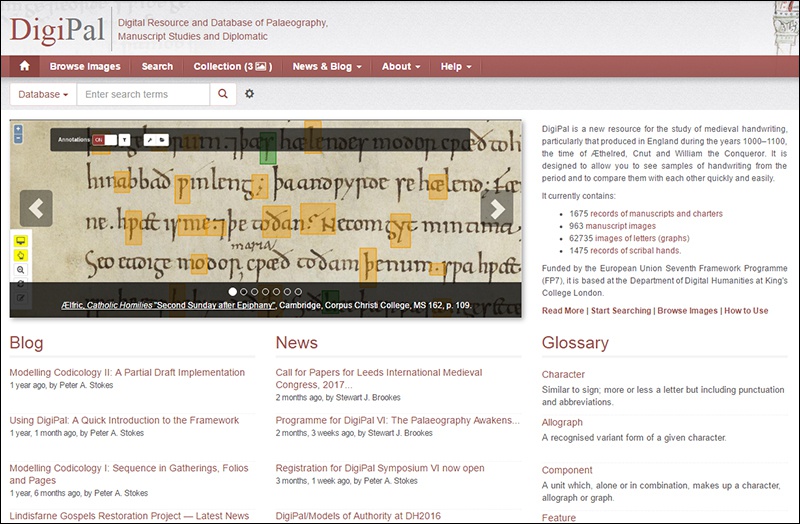800x524 pixels.
Task: Select the seventh carousel dot
Action: click(298, 292)
